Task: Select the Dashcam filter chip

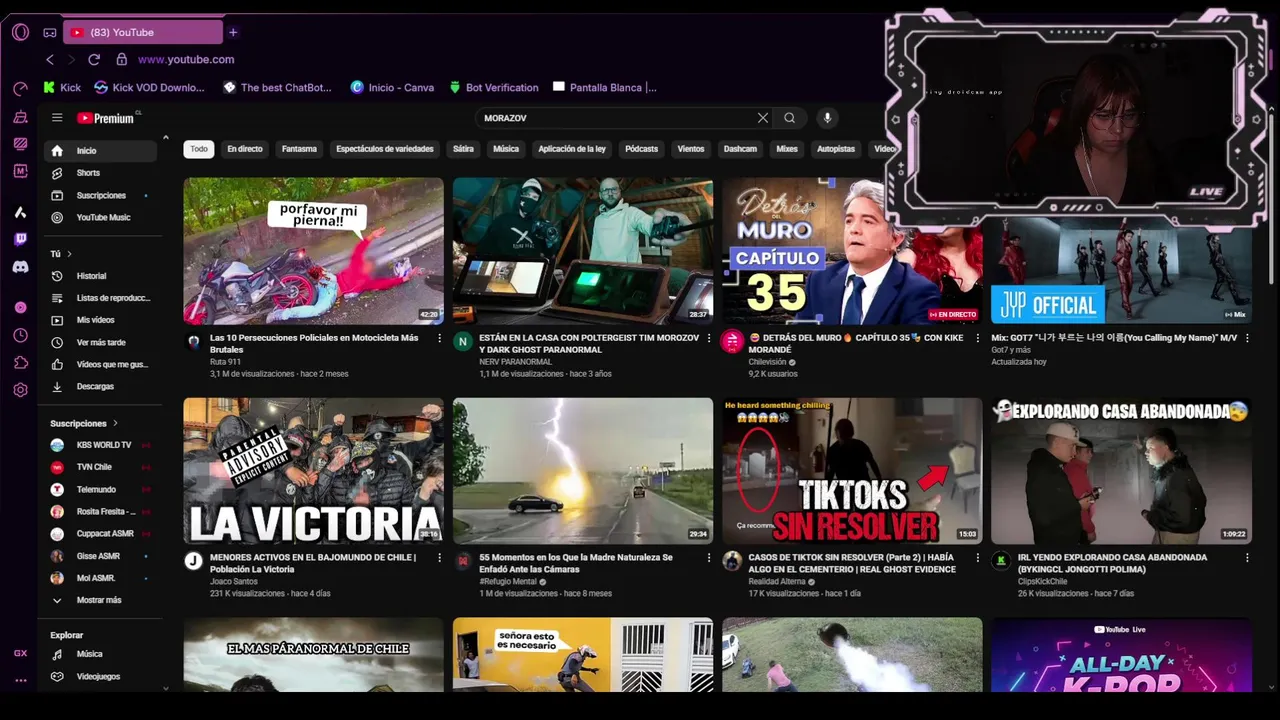Action: 740,149
